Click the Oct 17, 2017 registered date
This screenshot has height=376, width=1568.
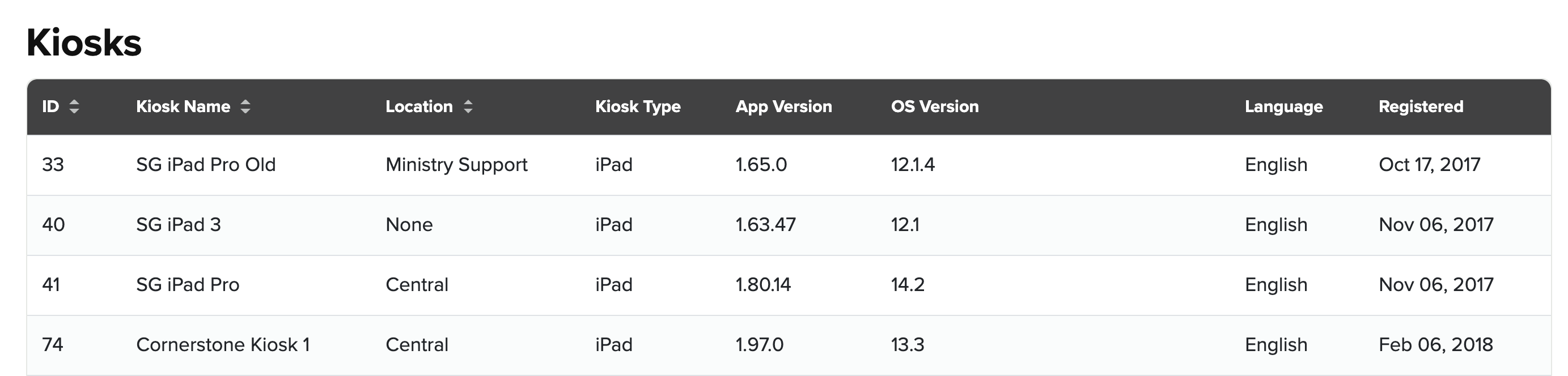point(1429,165)
